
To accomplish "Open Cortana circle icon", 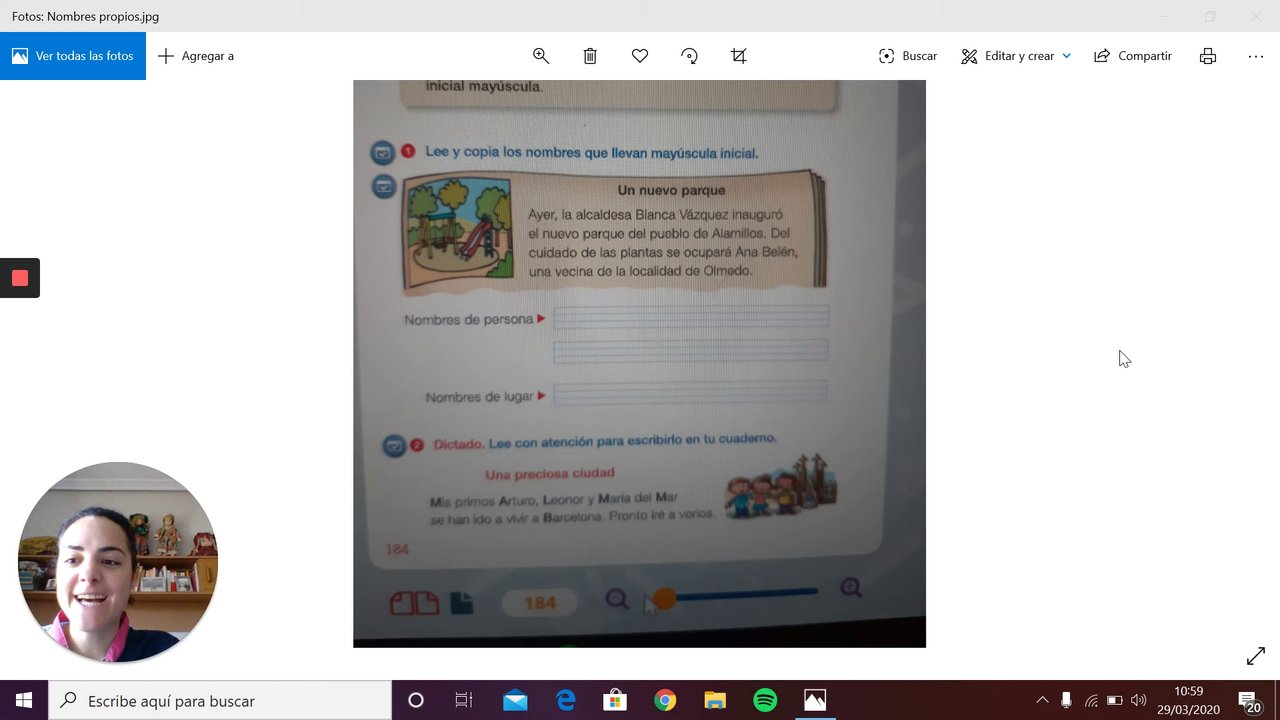I will click(x=416, y=700).
